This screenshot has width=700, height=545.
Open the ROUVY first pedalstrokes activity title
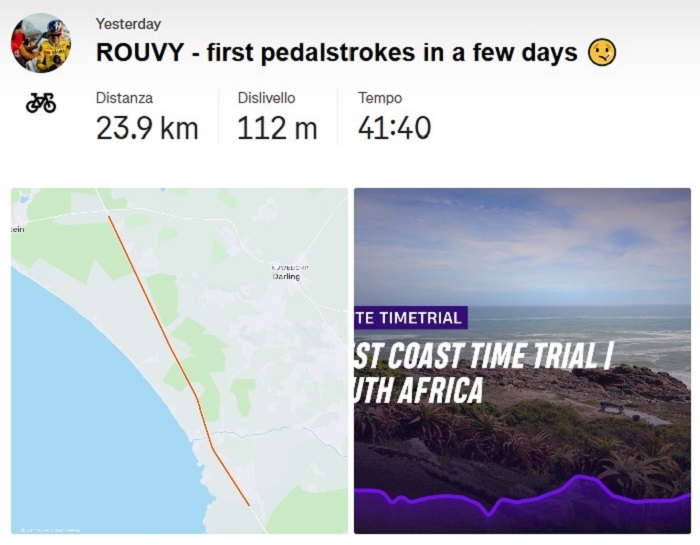[x=336, y=52]
